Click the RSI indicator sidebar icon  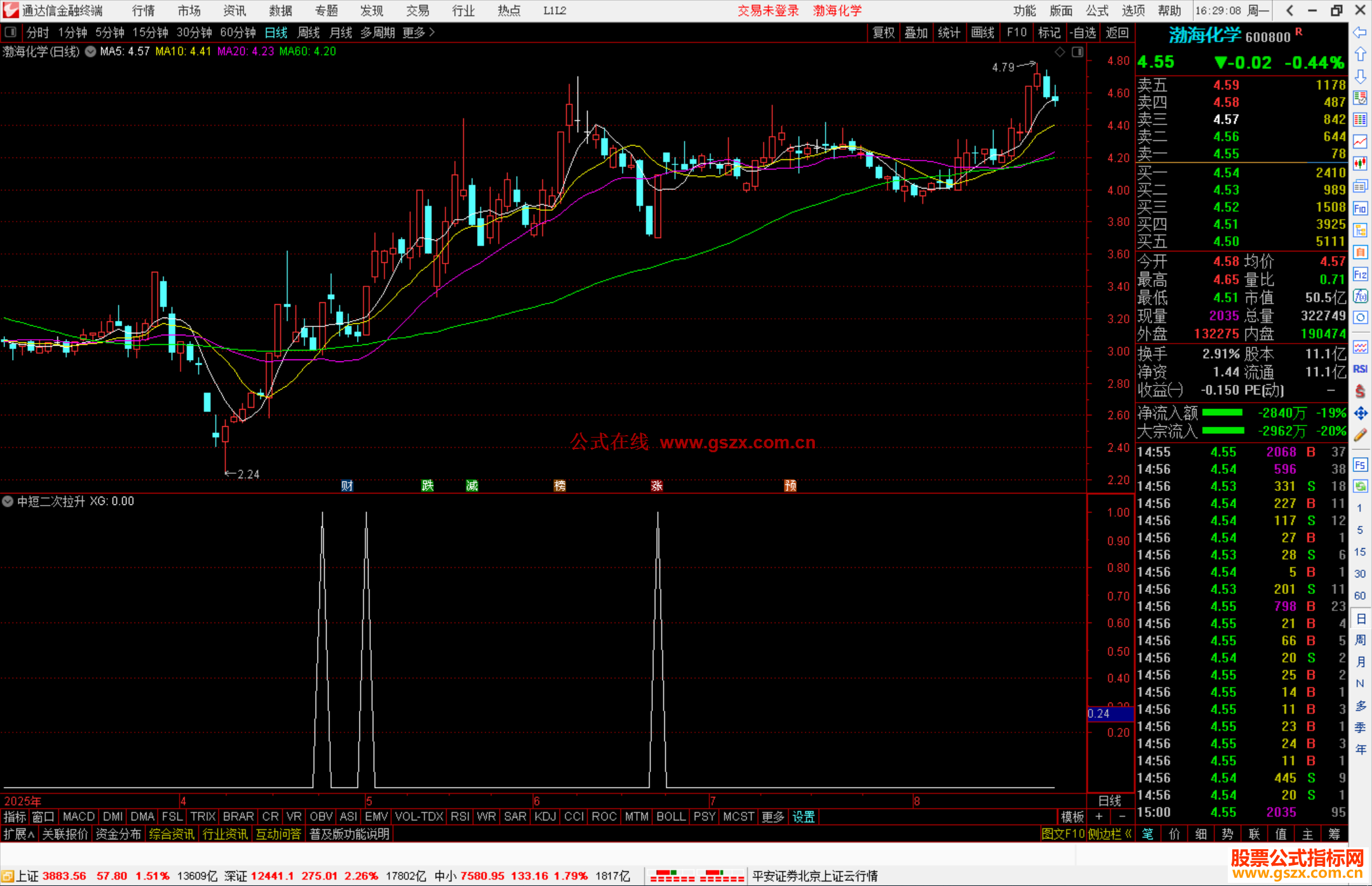point(1360,369)
